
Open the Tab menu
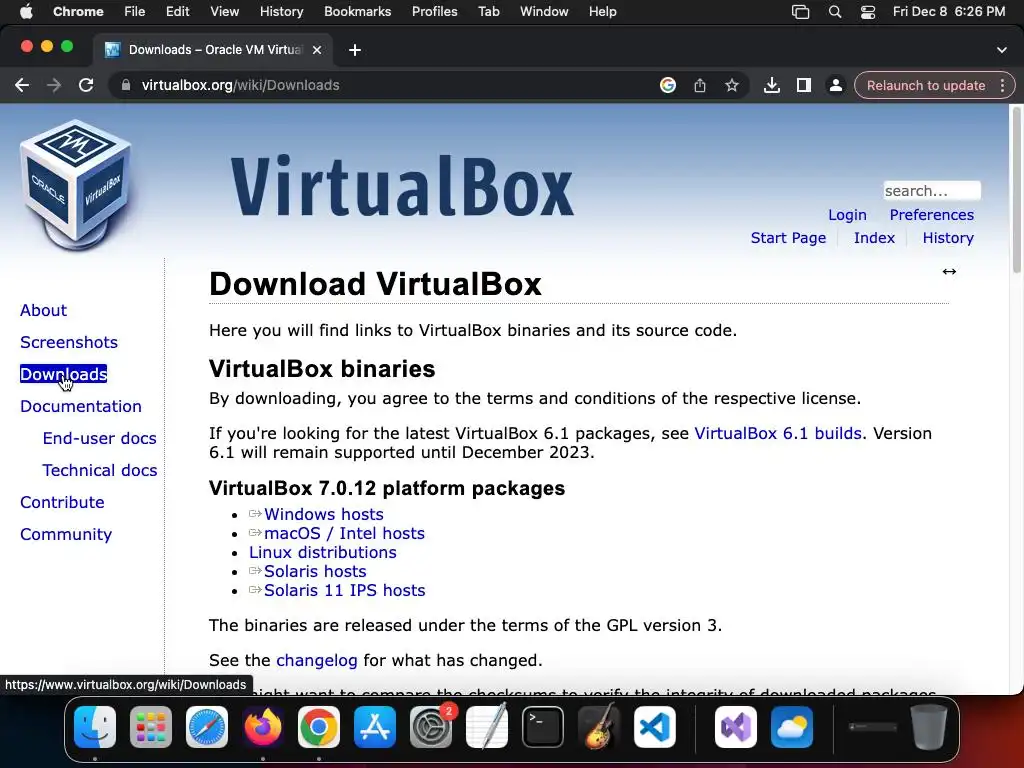(488, 12)
